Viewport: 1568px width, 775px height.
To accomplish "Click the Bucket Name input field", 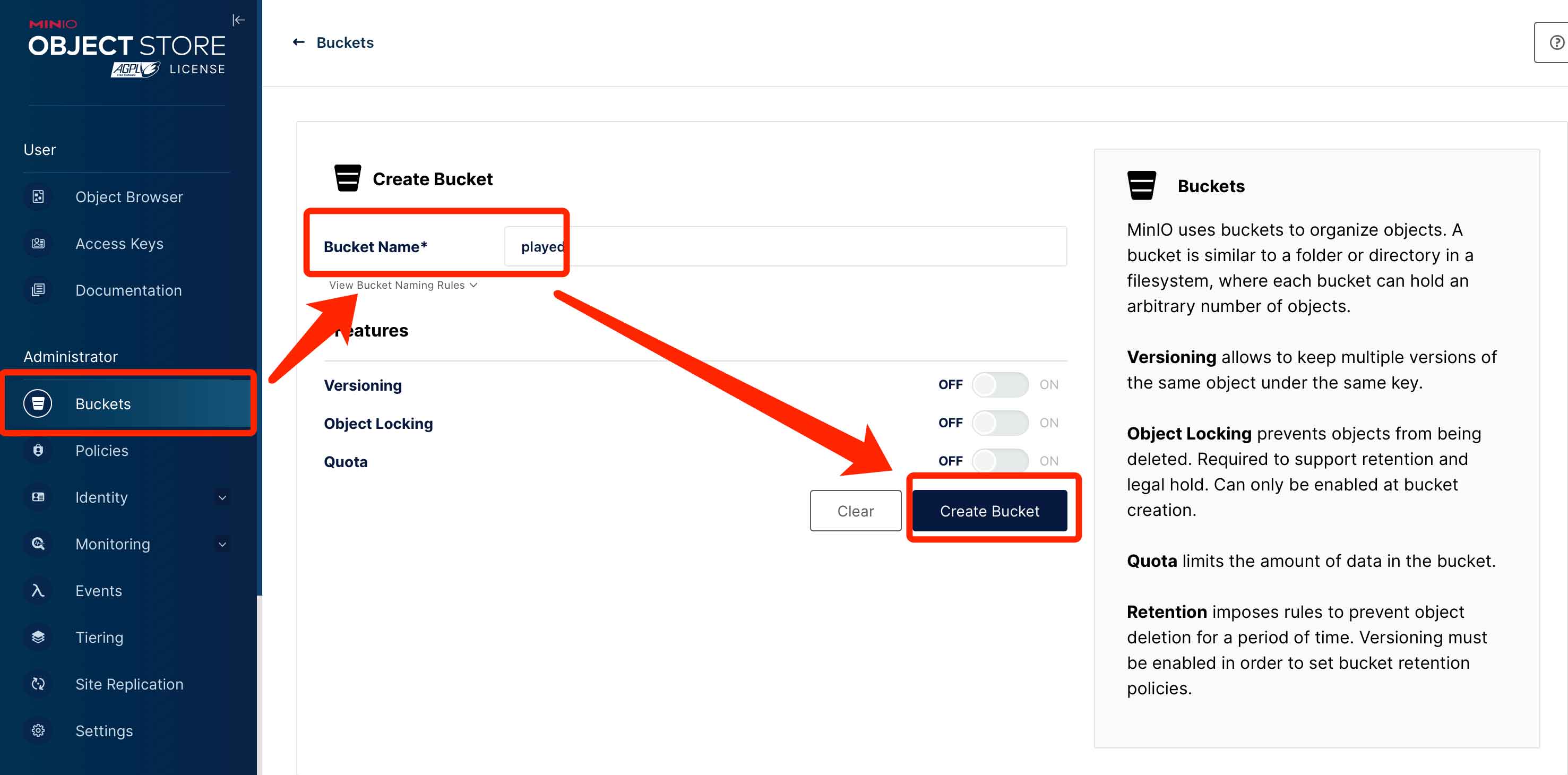I will click(785, 246).
